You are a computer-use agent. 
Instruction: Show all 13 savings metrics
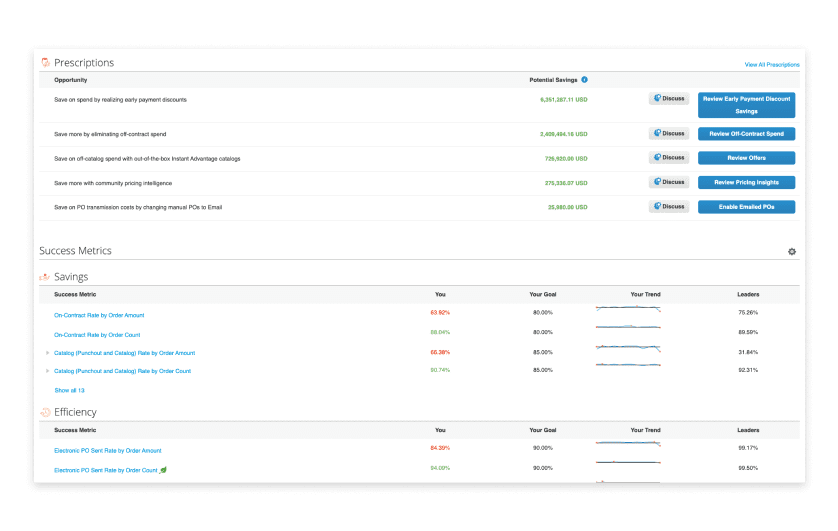coord(69,391)
